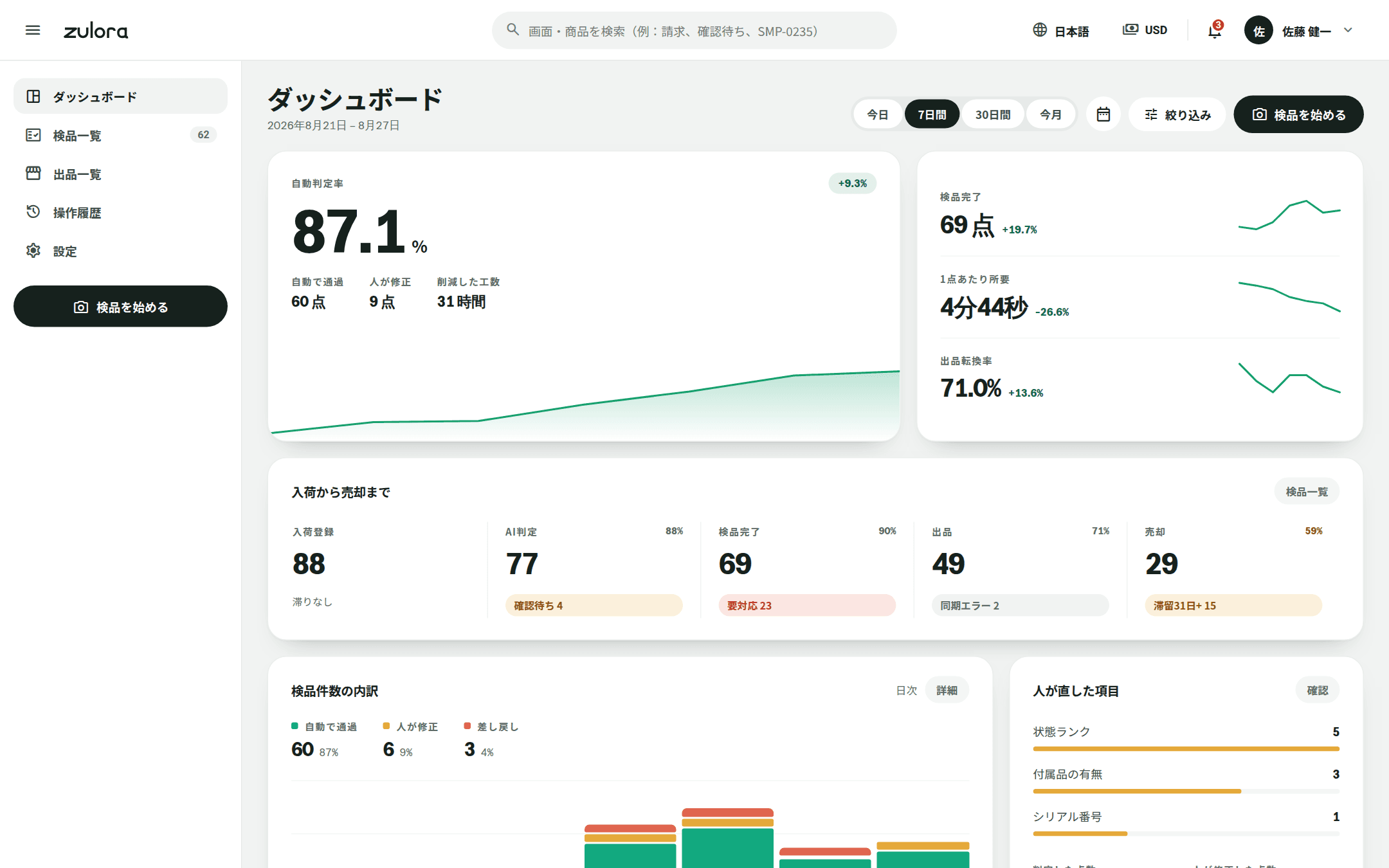1389x868 pixels.
Task: Click the 確認待ち 4 badge
Action: [x=594, y=605]
